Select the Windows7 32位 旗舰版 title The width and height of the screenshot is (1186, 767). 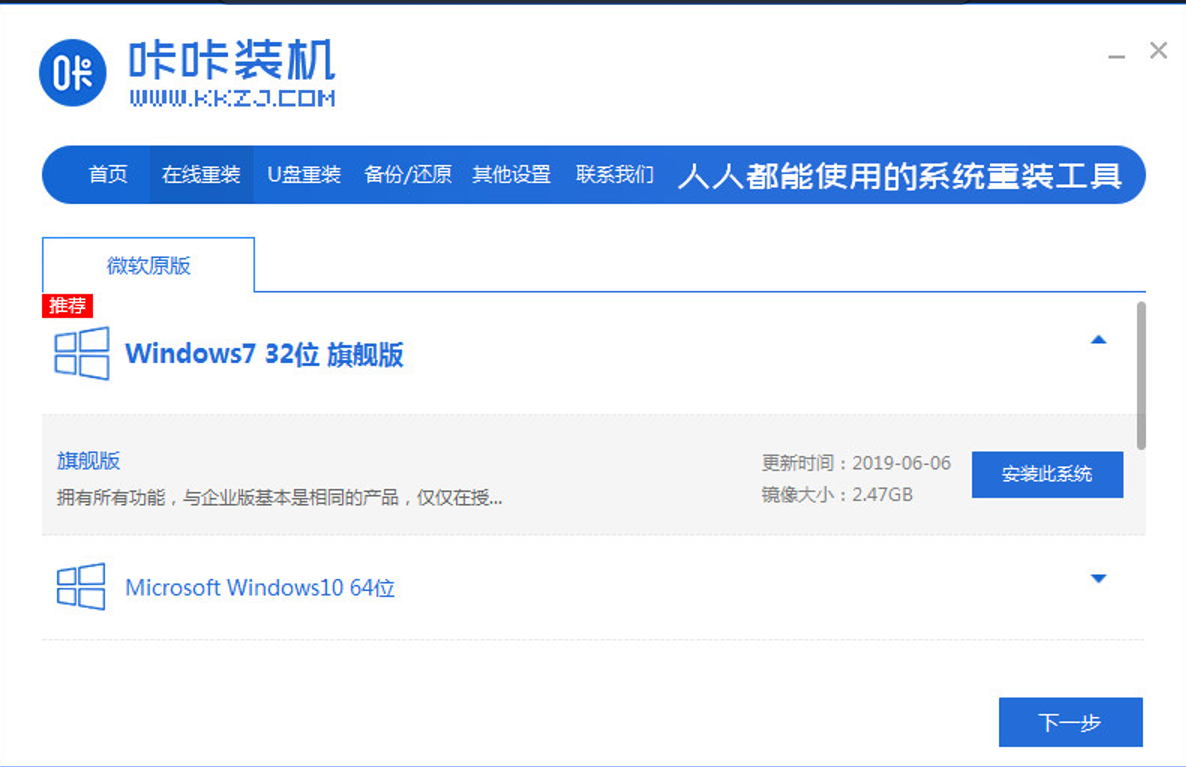pos(264,354)
